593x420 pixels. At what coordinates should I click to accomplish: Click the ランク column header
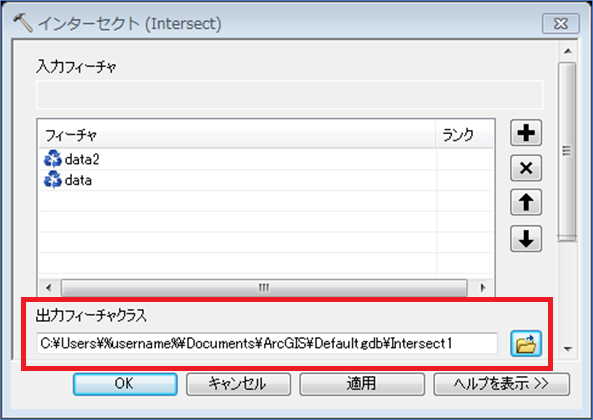point(458,135)
